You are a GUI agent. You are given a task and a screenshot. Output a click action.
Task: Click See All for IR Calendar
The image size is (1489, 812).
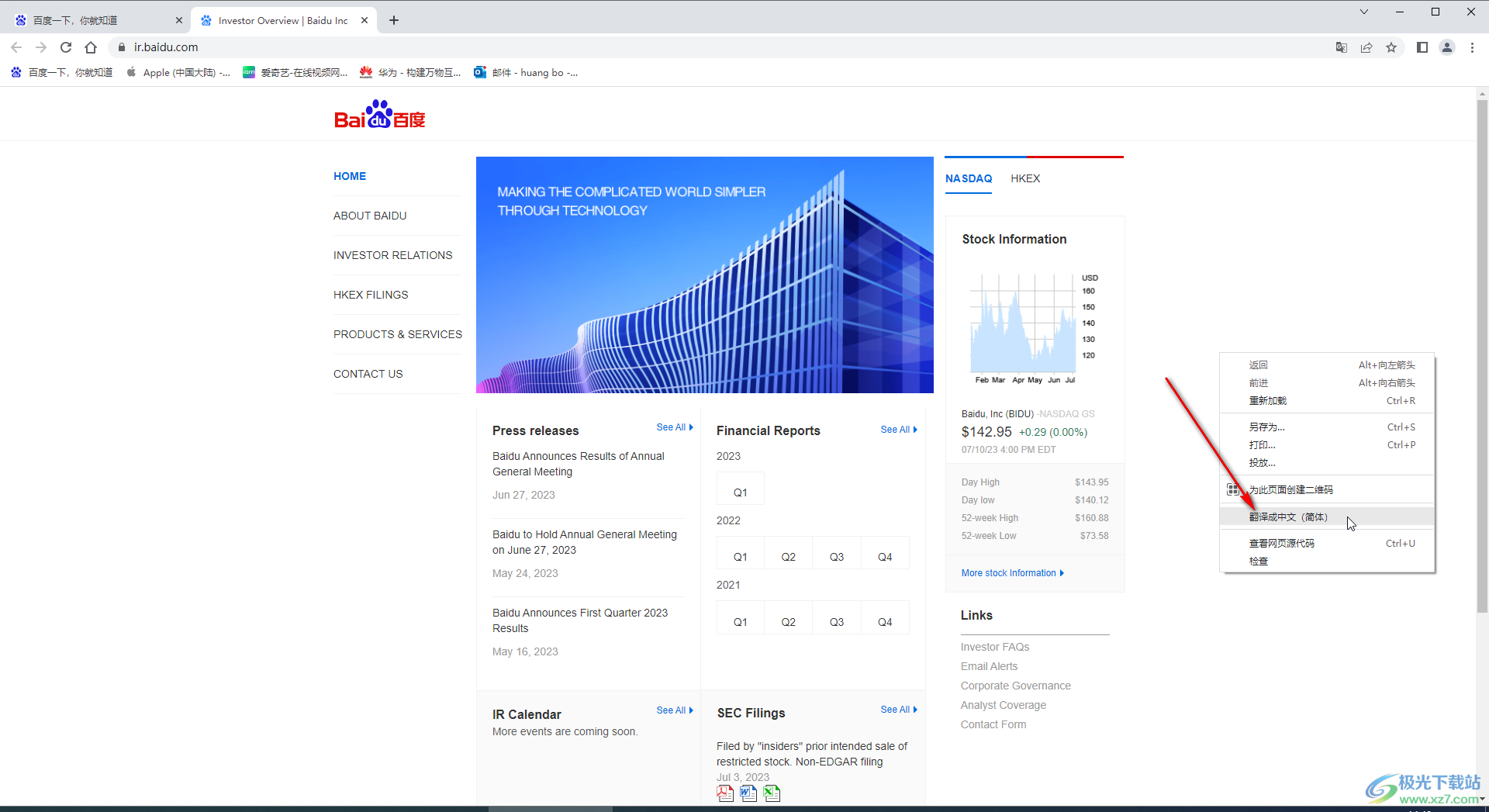pyautogui.click(x=675, y=710)
